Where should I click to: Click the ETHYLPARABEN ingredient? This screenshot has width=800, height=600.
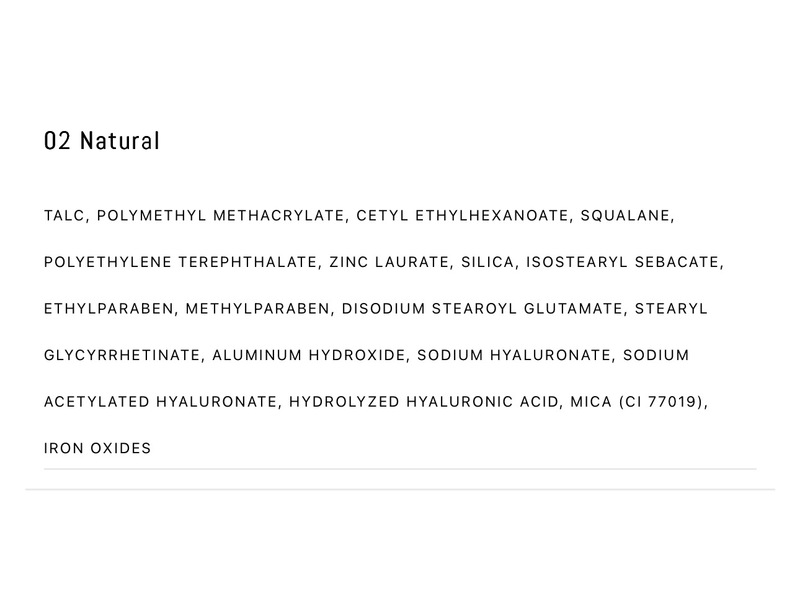point(110,309)
